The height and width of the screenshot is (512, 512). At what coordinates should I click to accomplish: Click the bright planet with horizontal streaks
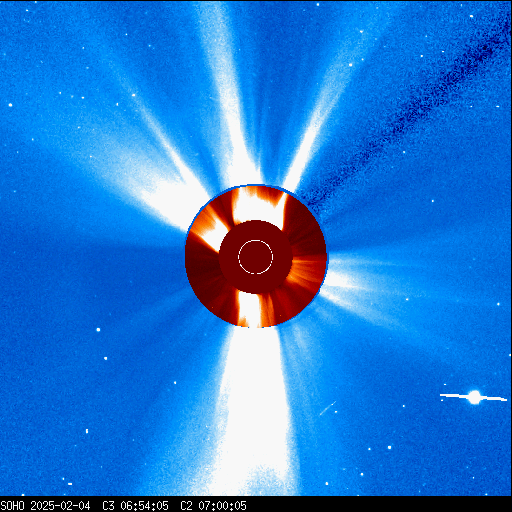click(x=474, y=397)
